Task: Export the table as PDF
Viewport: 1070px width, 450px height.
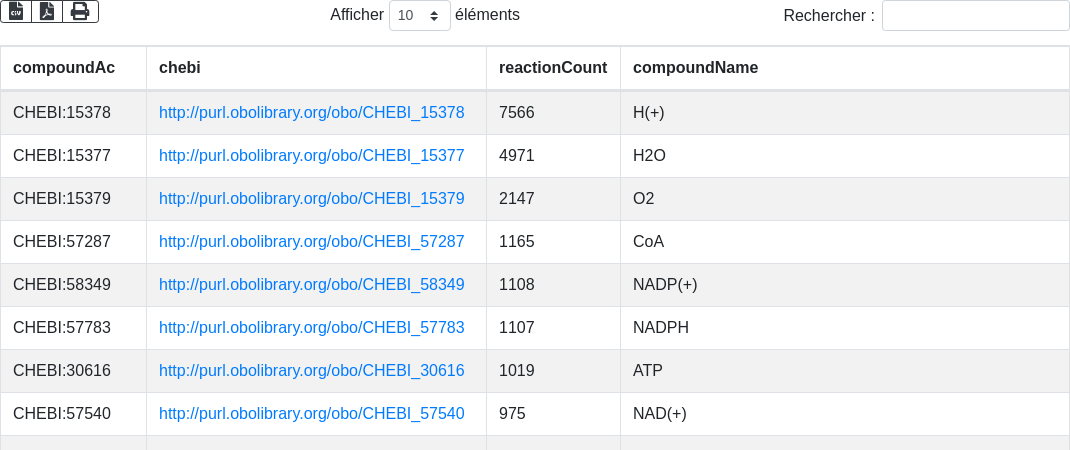Action: [x=47, y=11]
